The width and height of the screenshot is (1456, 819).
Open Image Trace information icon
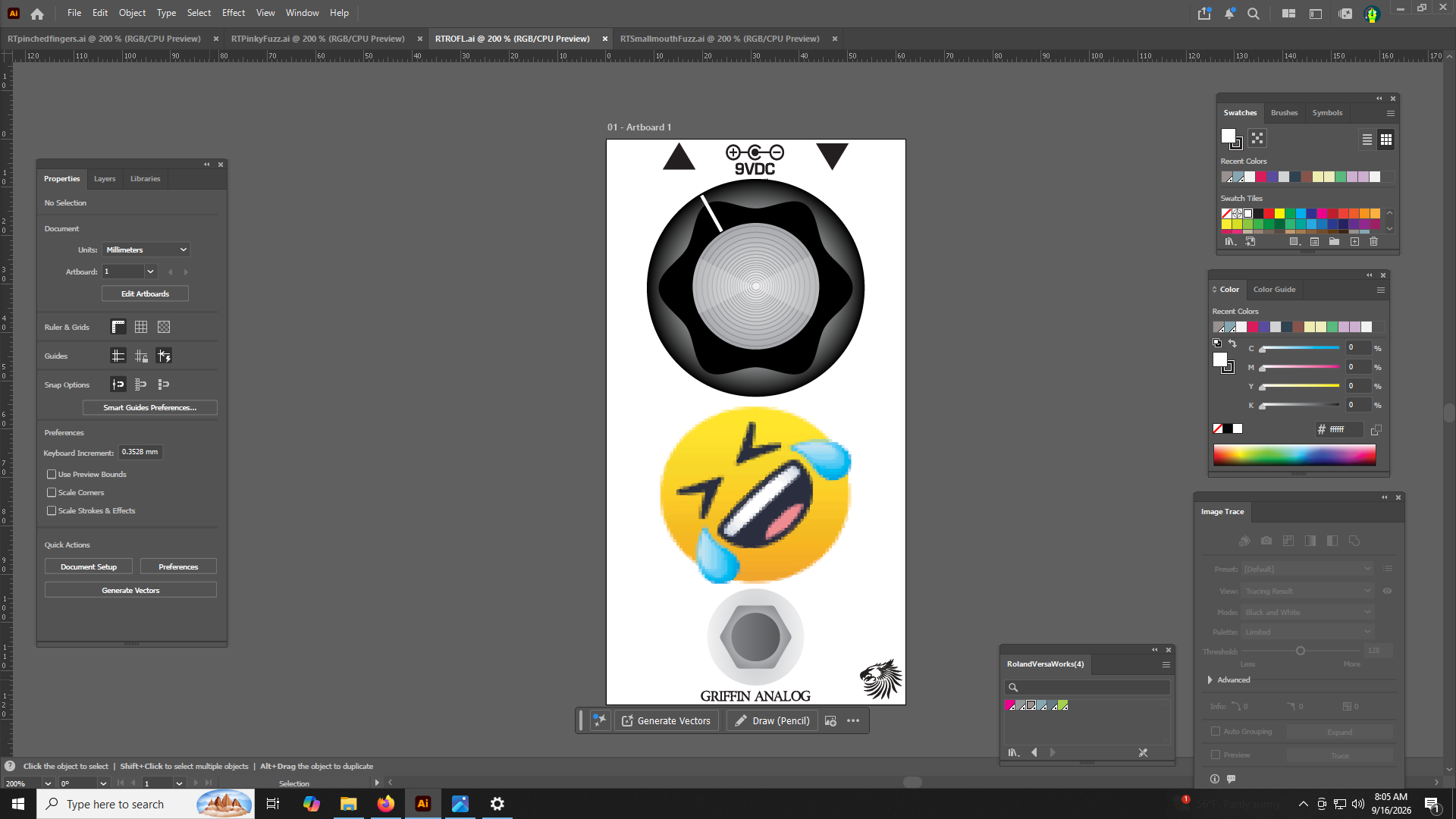click(x=1215, y=779)
